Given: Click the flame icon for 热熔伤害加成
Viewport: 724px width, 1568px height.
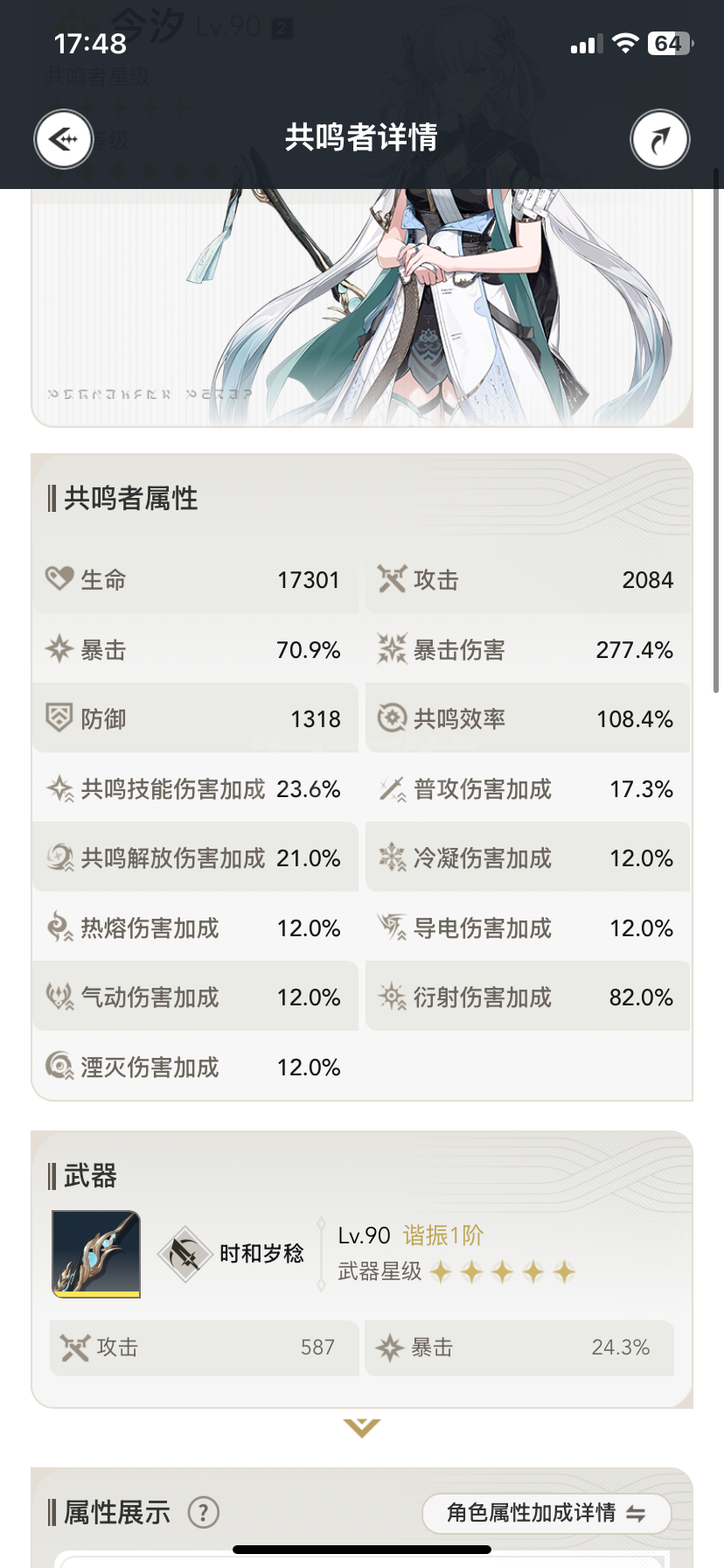Looking at the screenshot, I should coord(59,927).
